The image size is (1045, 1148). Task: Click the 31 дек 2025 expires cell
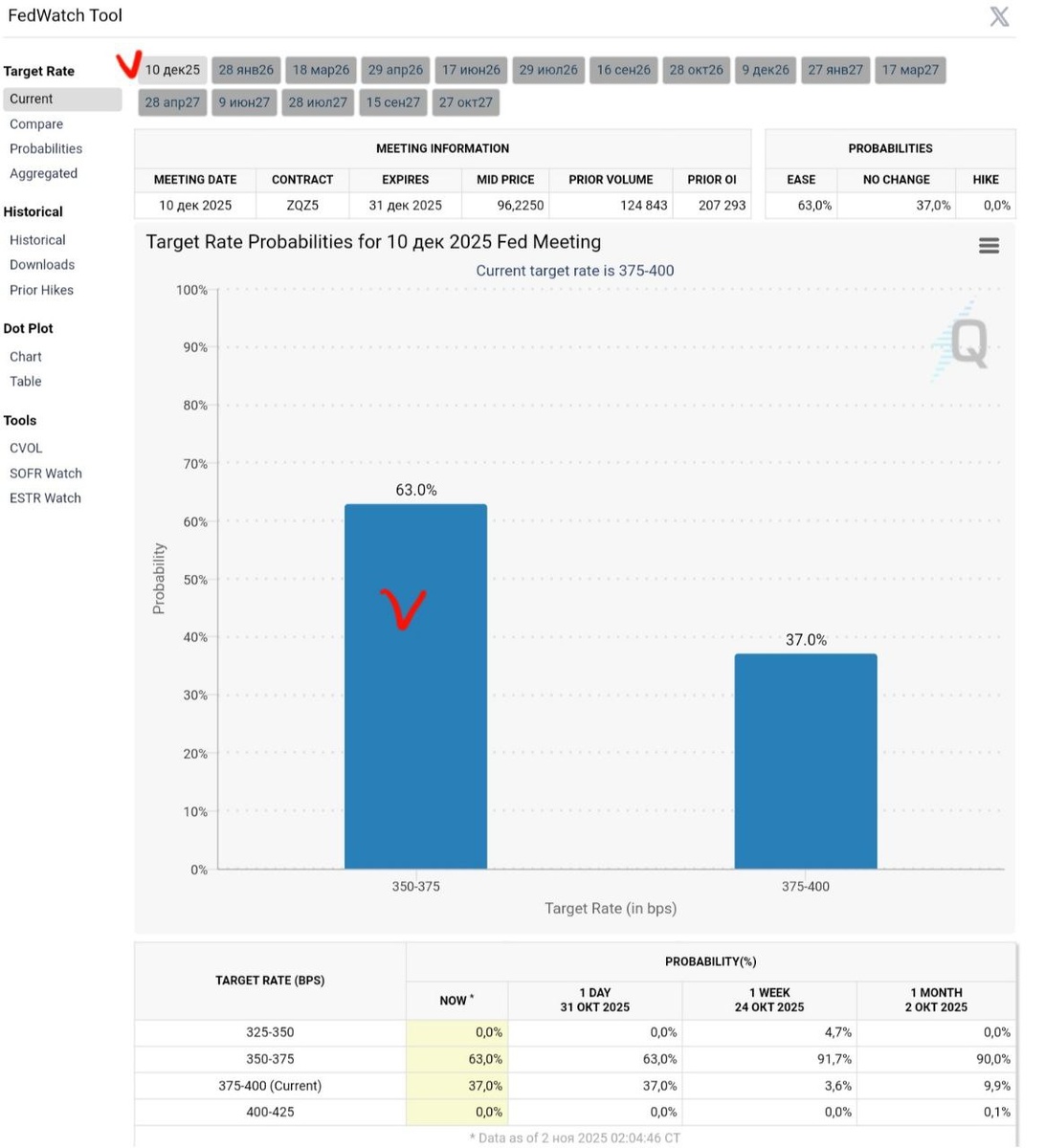(406, 205)
